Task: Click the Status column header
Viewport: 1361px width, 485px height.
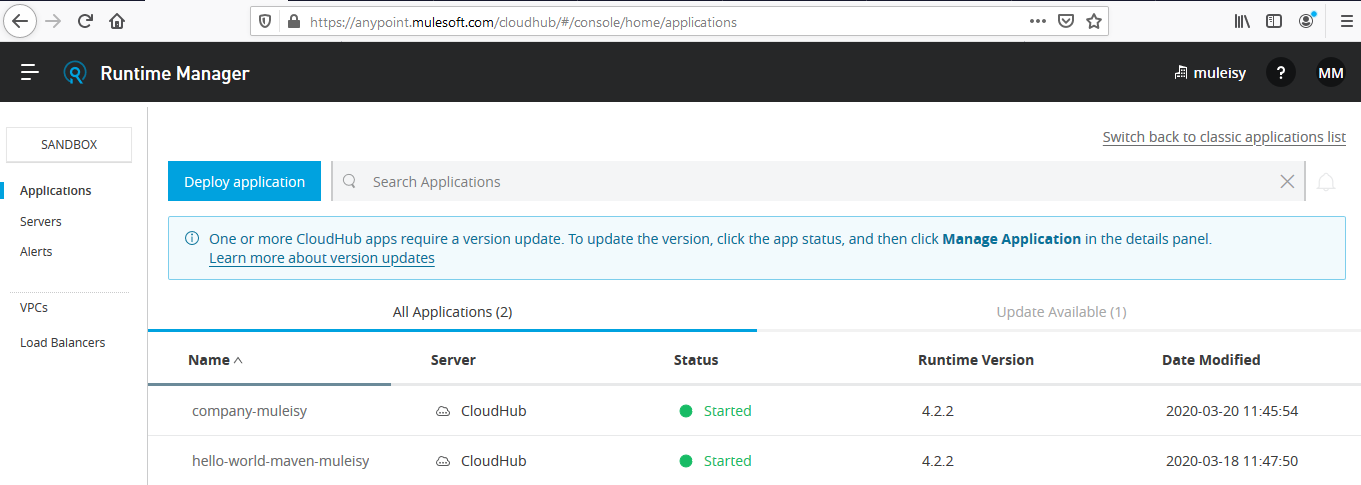Action: click(x=696, y=360)
